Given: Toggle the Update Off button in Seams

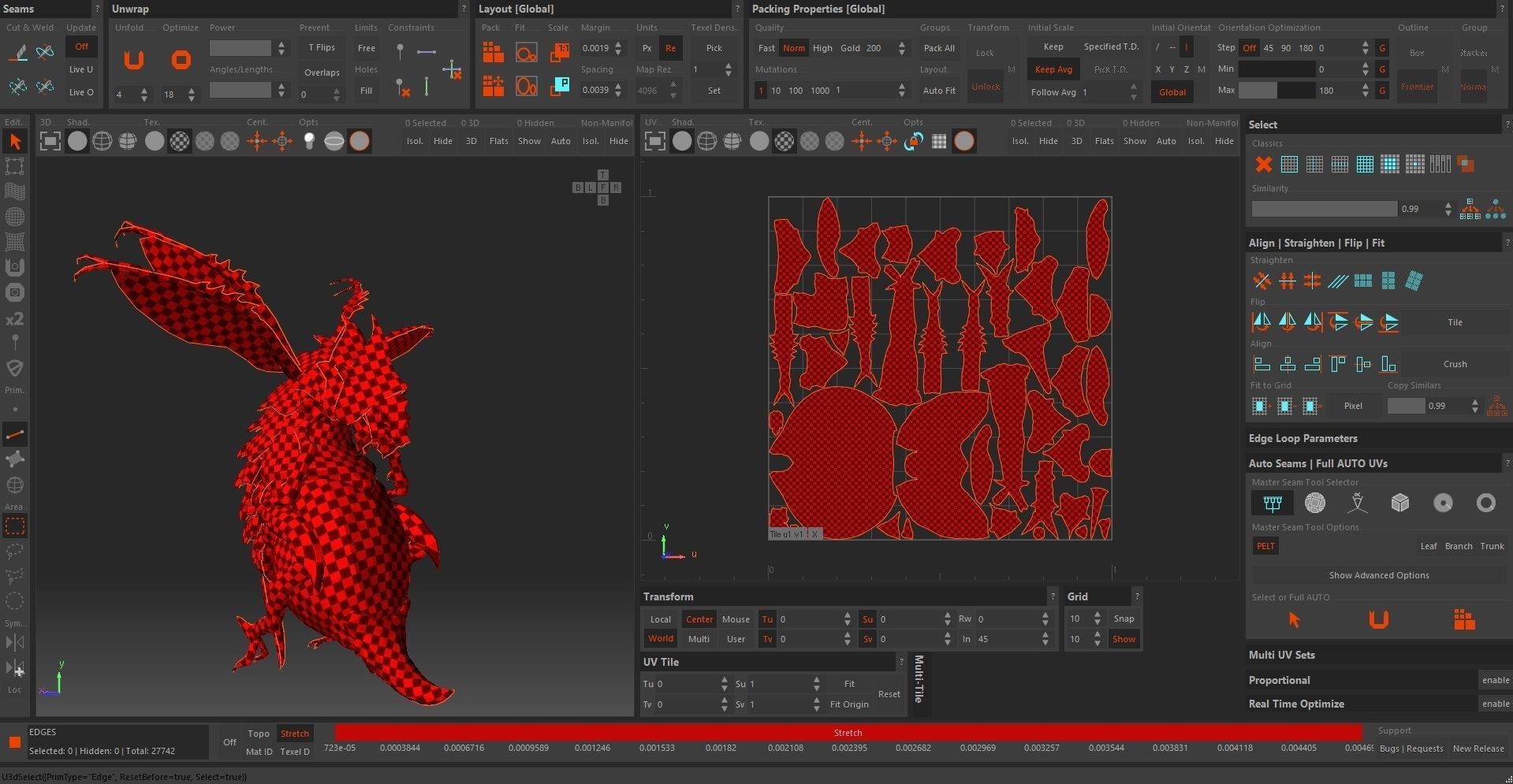Looking at the screenshot, I should click(x=81, y=47).
